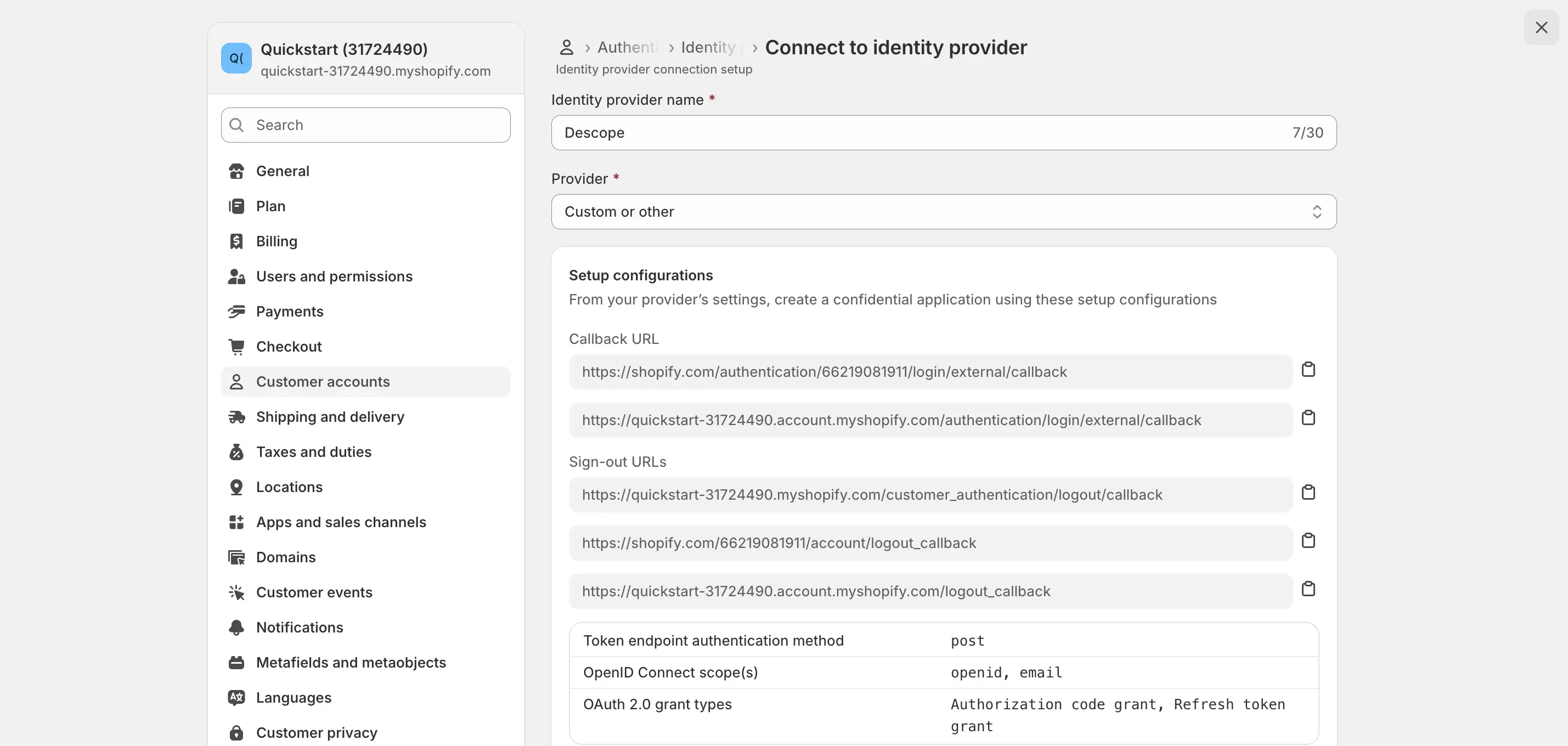Click the 'Token endpoint authentication method' row label

713,641
